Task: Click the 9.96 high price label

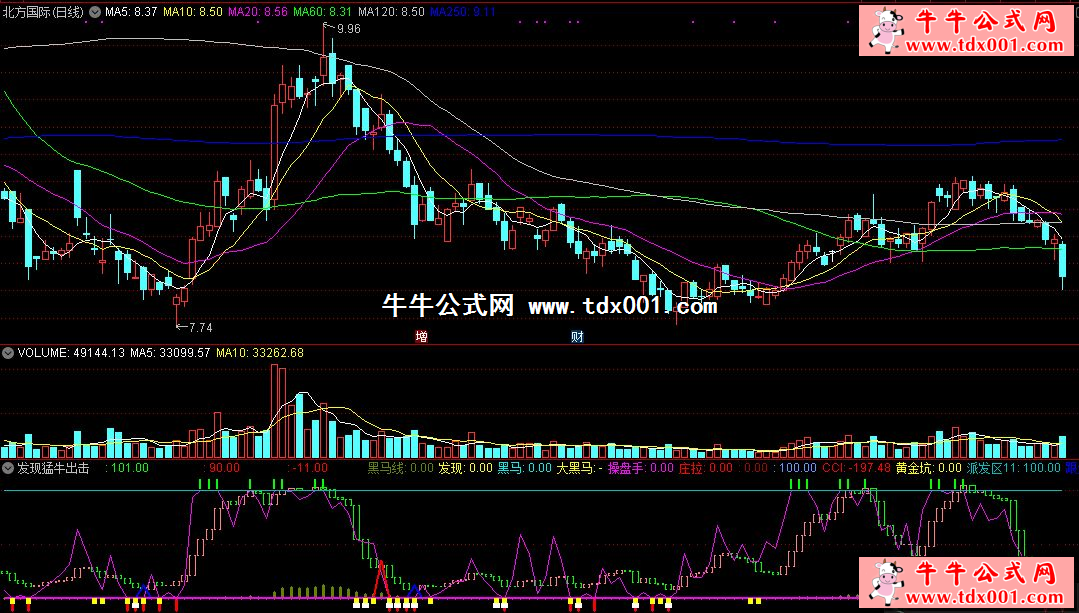Action: point(348,28)
